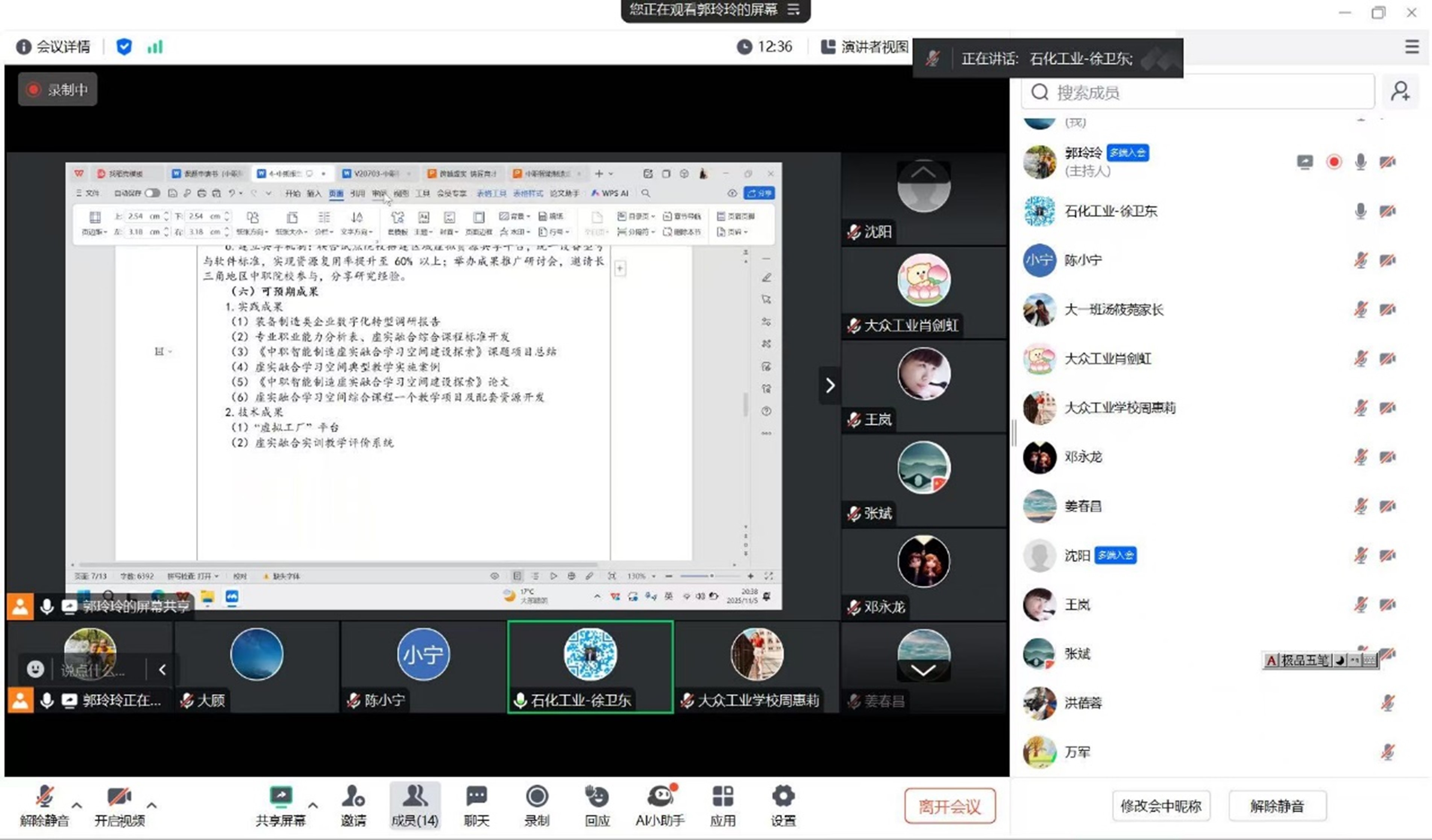Expand the video options arrow beside 开启视频
This screenshot has height=840, width=1432.
coord(151,805)
